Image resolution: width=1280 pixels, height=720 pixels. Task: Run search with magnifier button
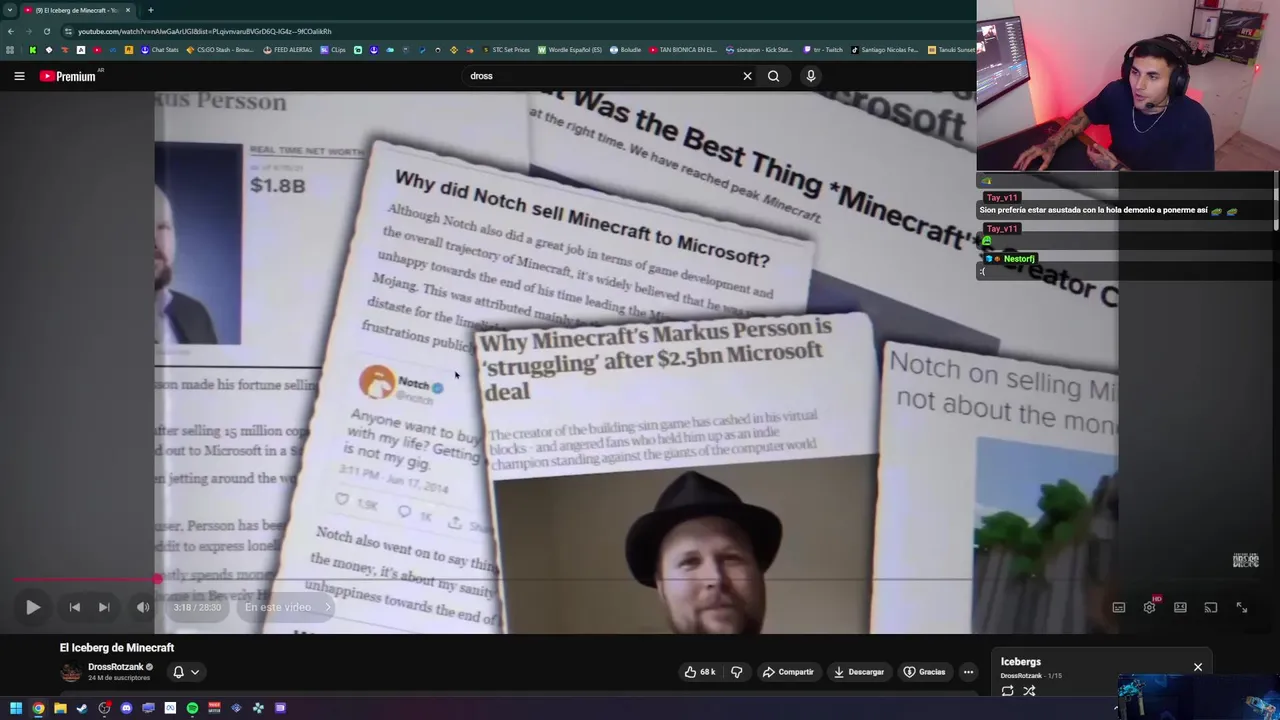[773, 76]
